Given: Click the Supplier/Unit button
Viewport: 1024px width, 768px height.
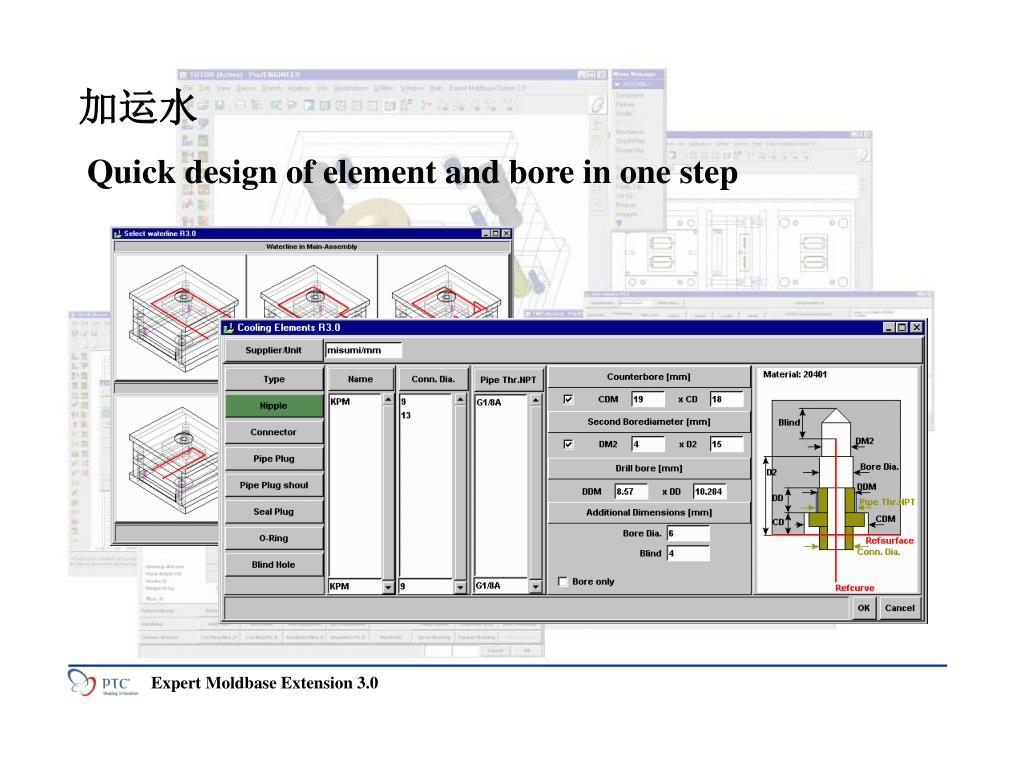Looking at the screenshot, I should click(x=274, y=350).
